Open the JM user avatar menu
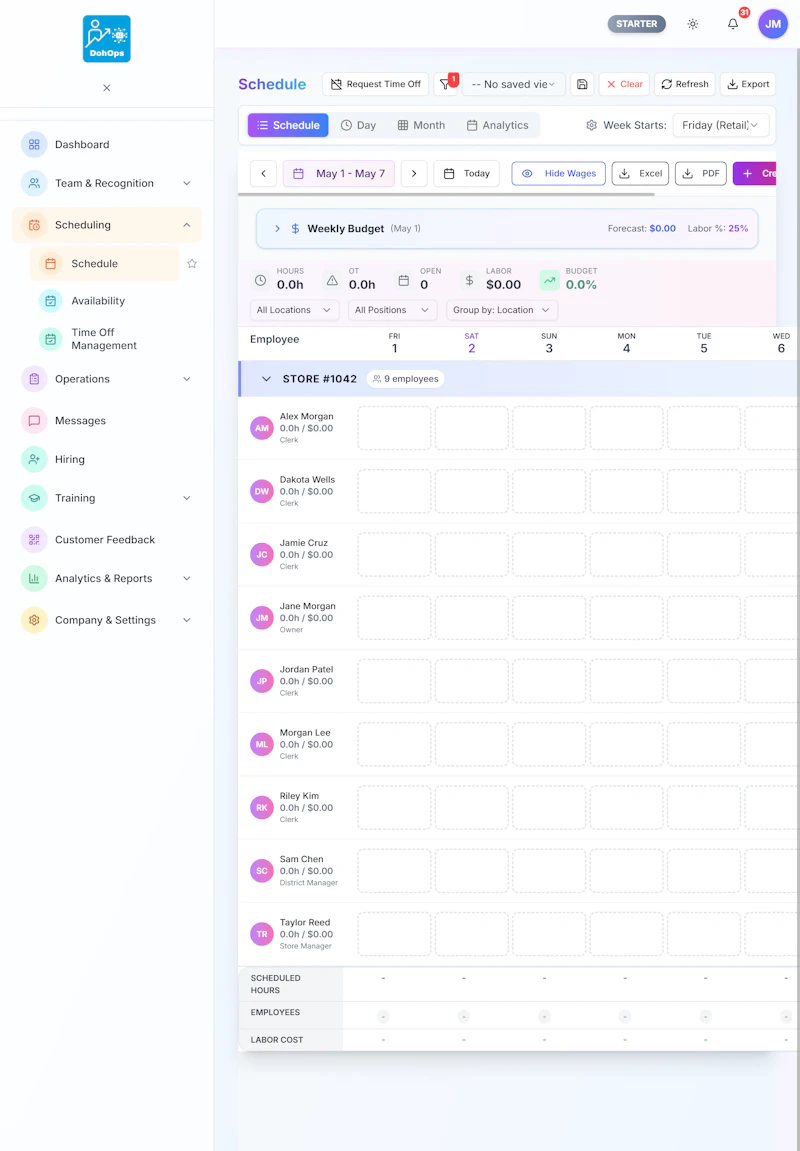Image resolution: width=800 pixels, height=1151 pixels. [x=773, y=24]
